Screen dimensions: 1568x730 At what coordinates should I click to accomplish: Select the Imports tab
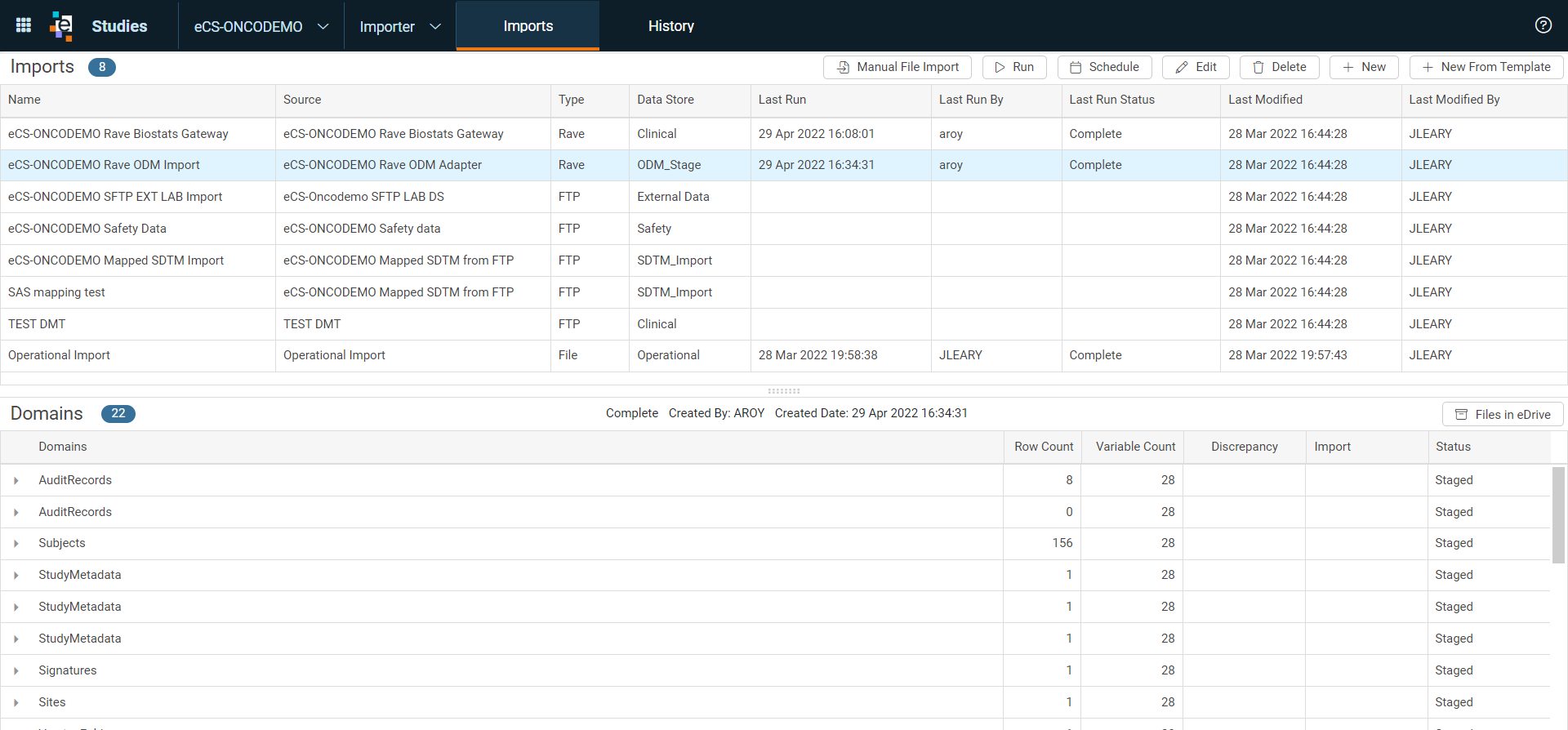click(528, 26)
